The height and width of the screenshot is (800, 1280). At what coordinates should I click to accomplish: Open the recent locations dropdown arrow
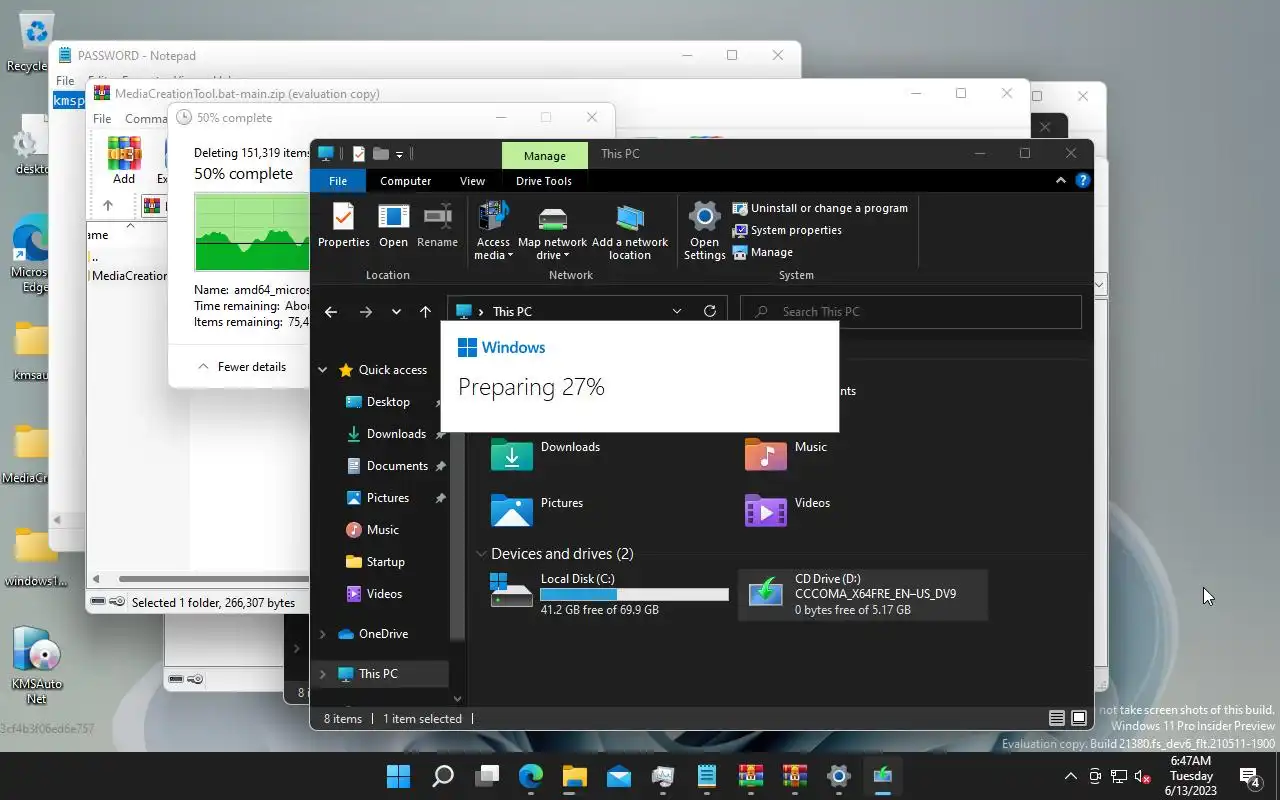(x=396, y=312)
